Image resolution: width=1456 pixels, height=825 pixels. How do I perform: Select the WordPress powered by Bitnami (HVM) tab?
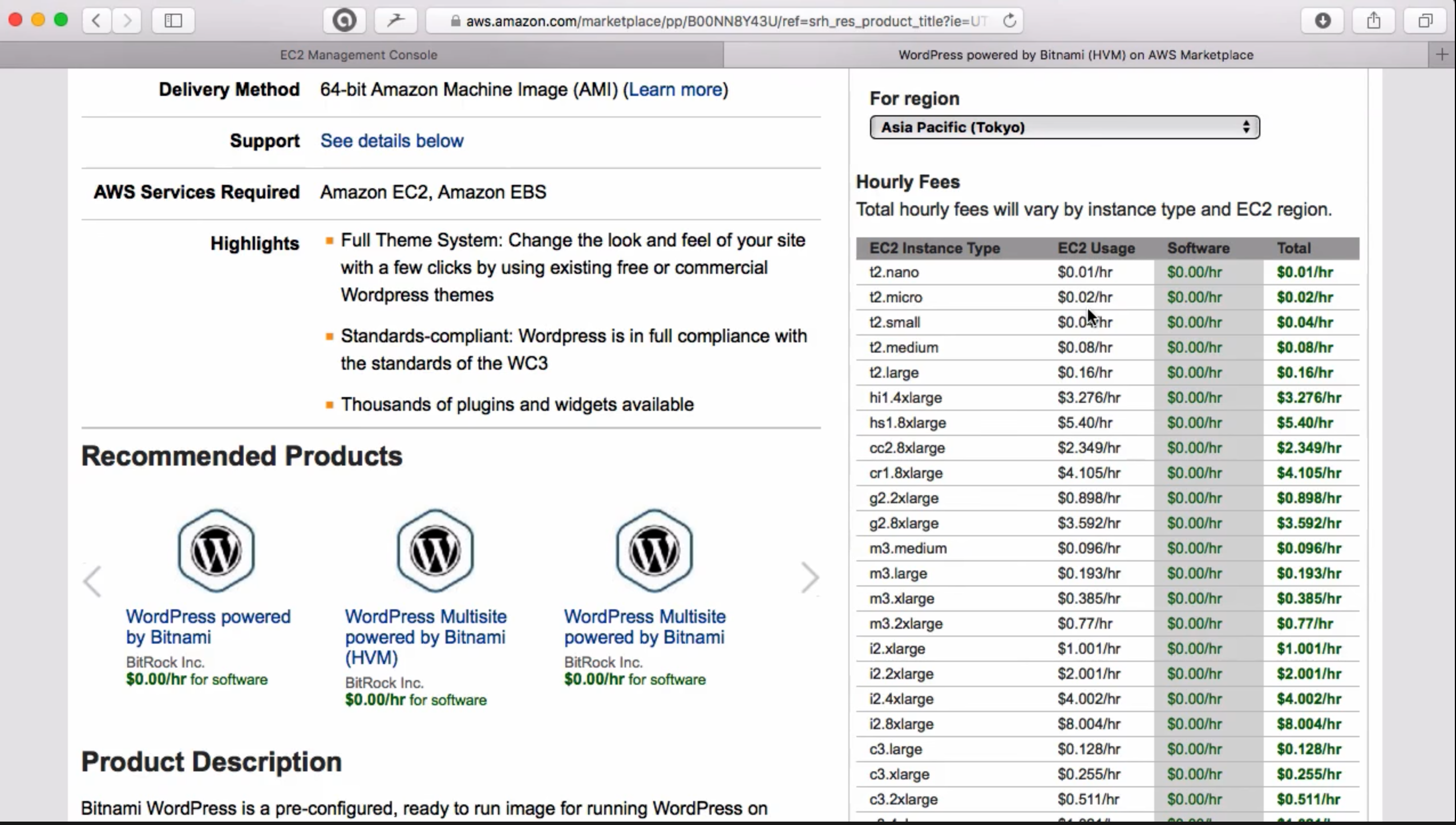point(1075,55)
